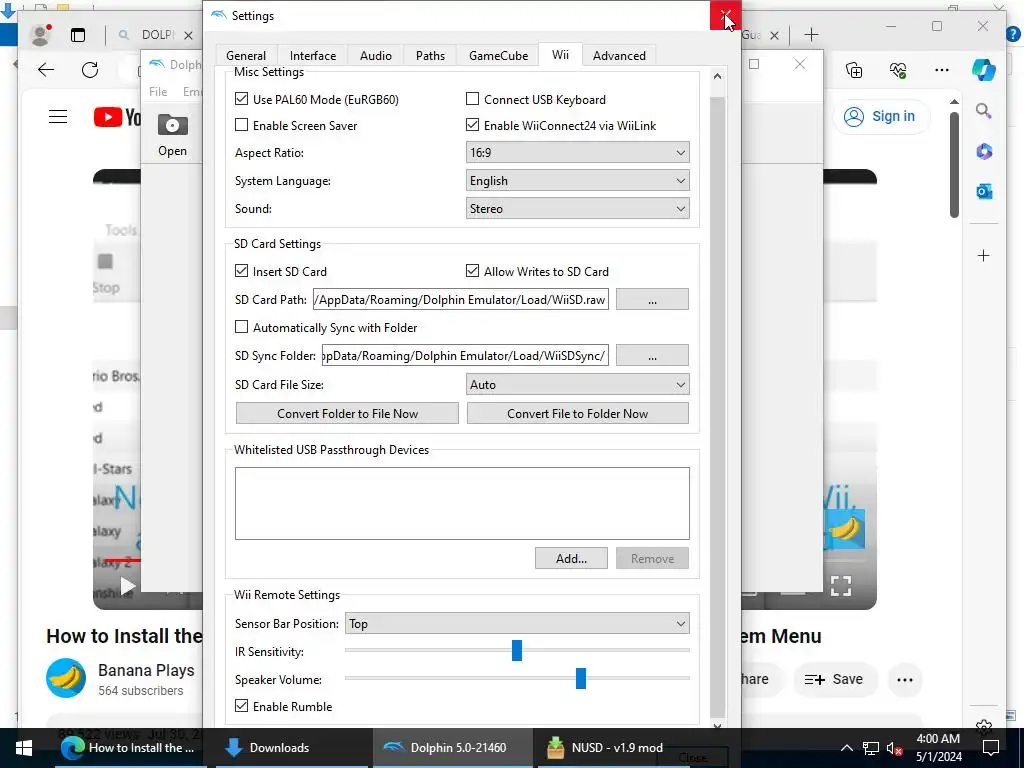Save the video to playlist
Screen dimensions: 1024x768
click(834, 680)
